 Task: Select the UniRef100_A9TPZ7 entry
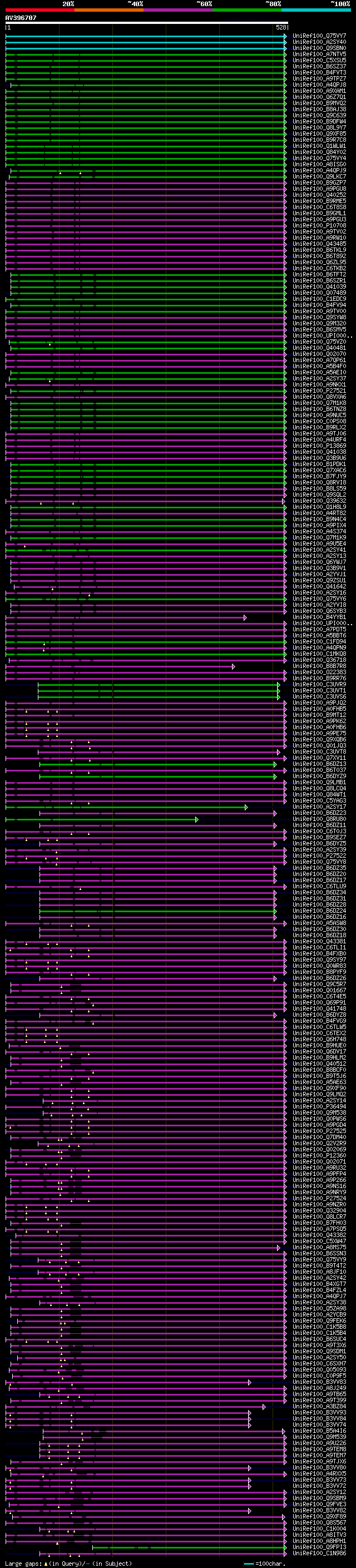click(319, 78)
